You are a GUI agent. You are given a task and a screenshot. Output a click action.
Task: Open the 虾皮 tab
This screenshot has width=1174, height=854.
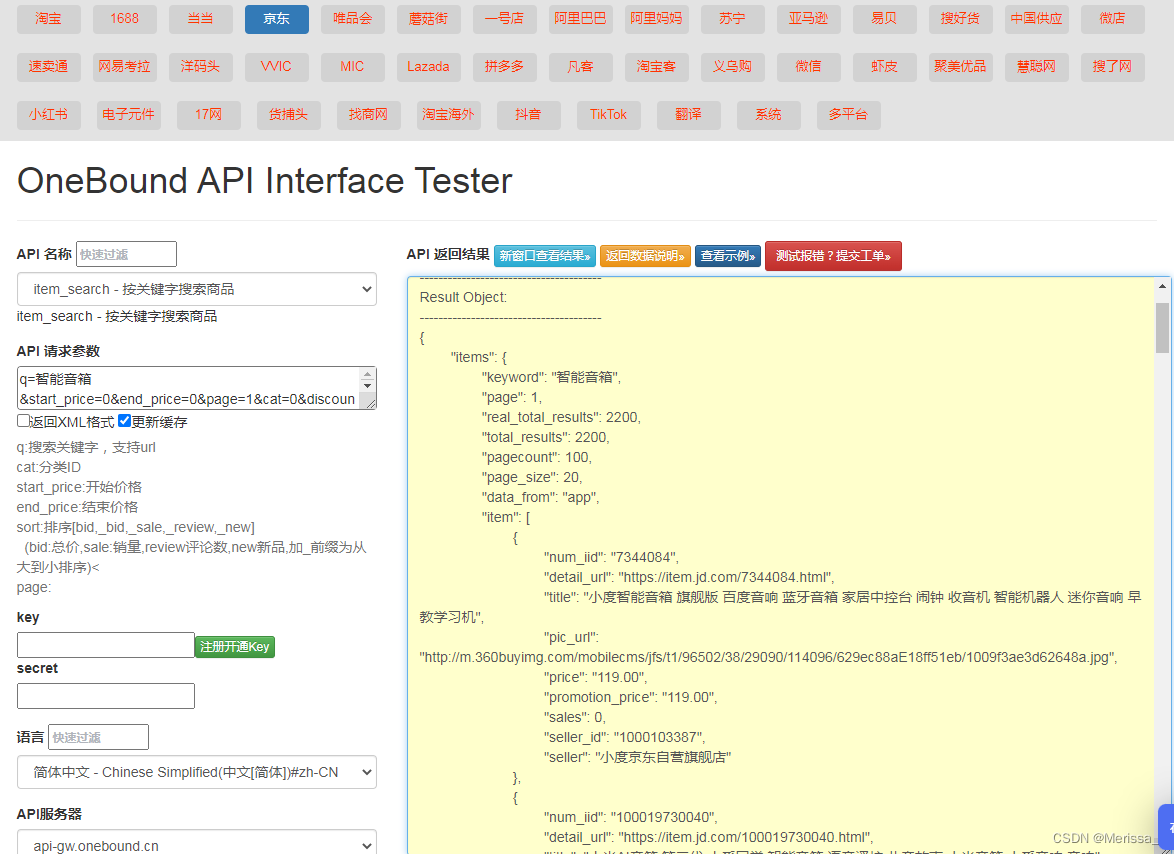point(884,67)
